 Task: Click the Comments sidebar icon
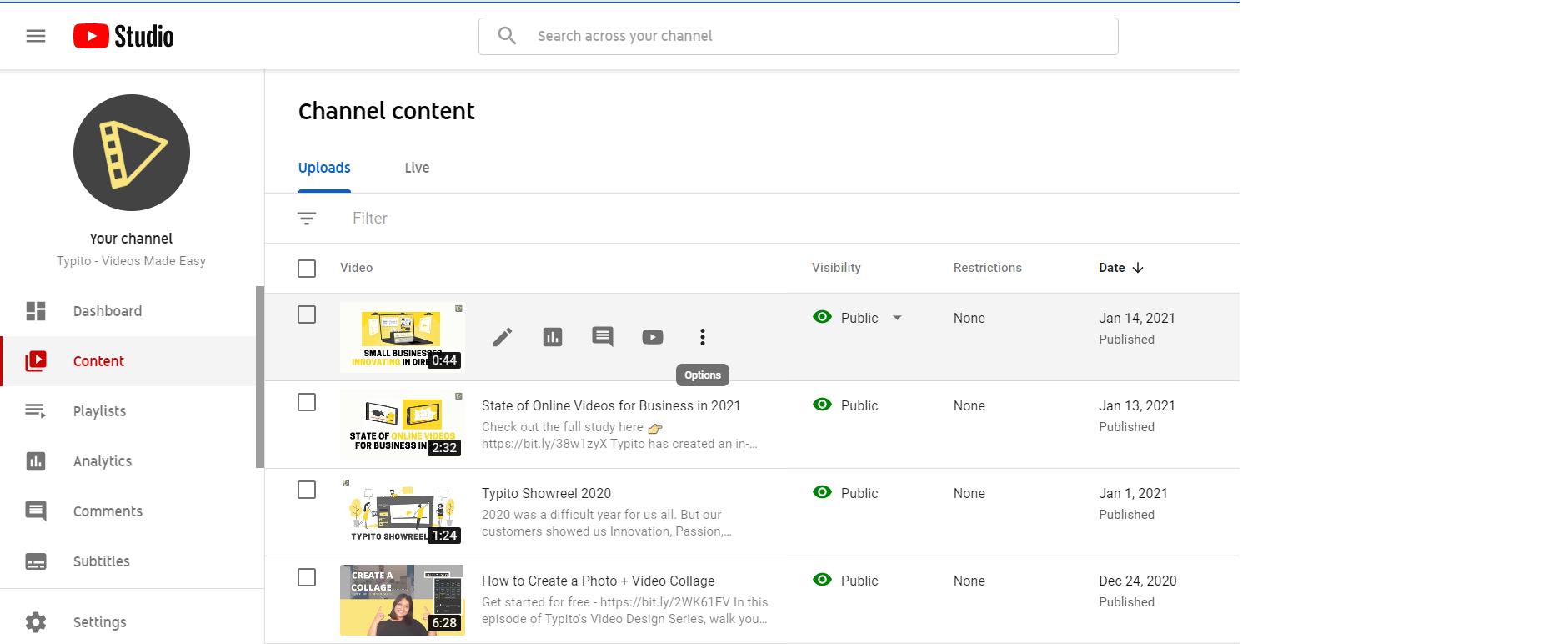36,511
